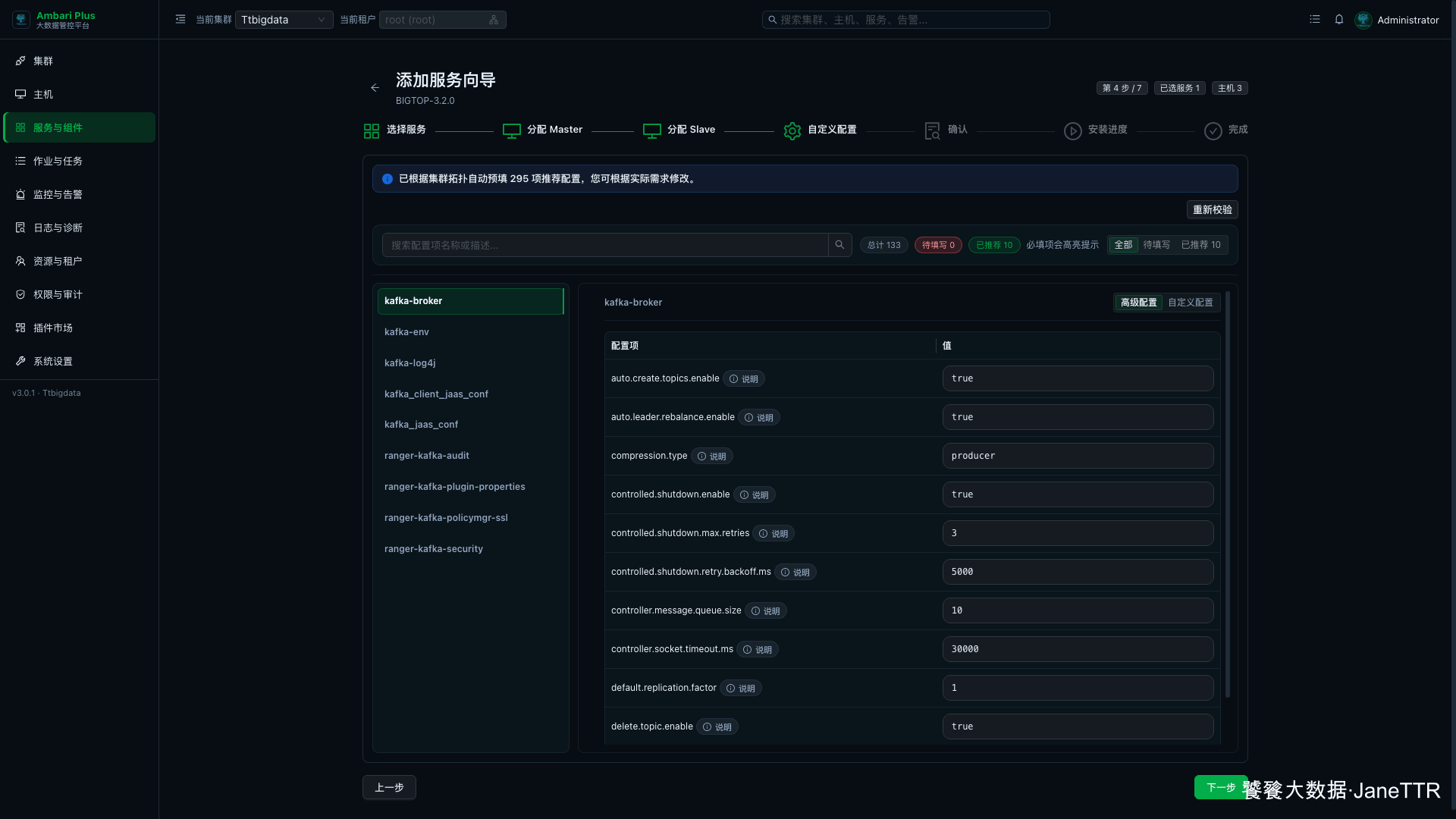Switch to the 自定义配置 tab in kafka-broker panel
This screenshot has height=819, width=1456.
[1191, 303]
